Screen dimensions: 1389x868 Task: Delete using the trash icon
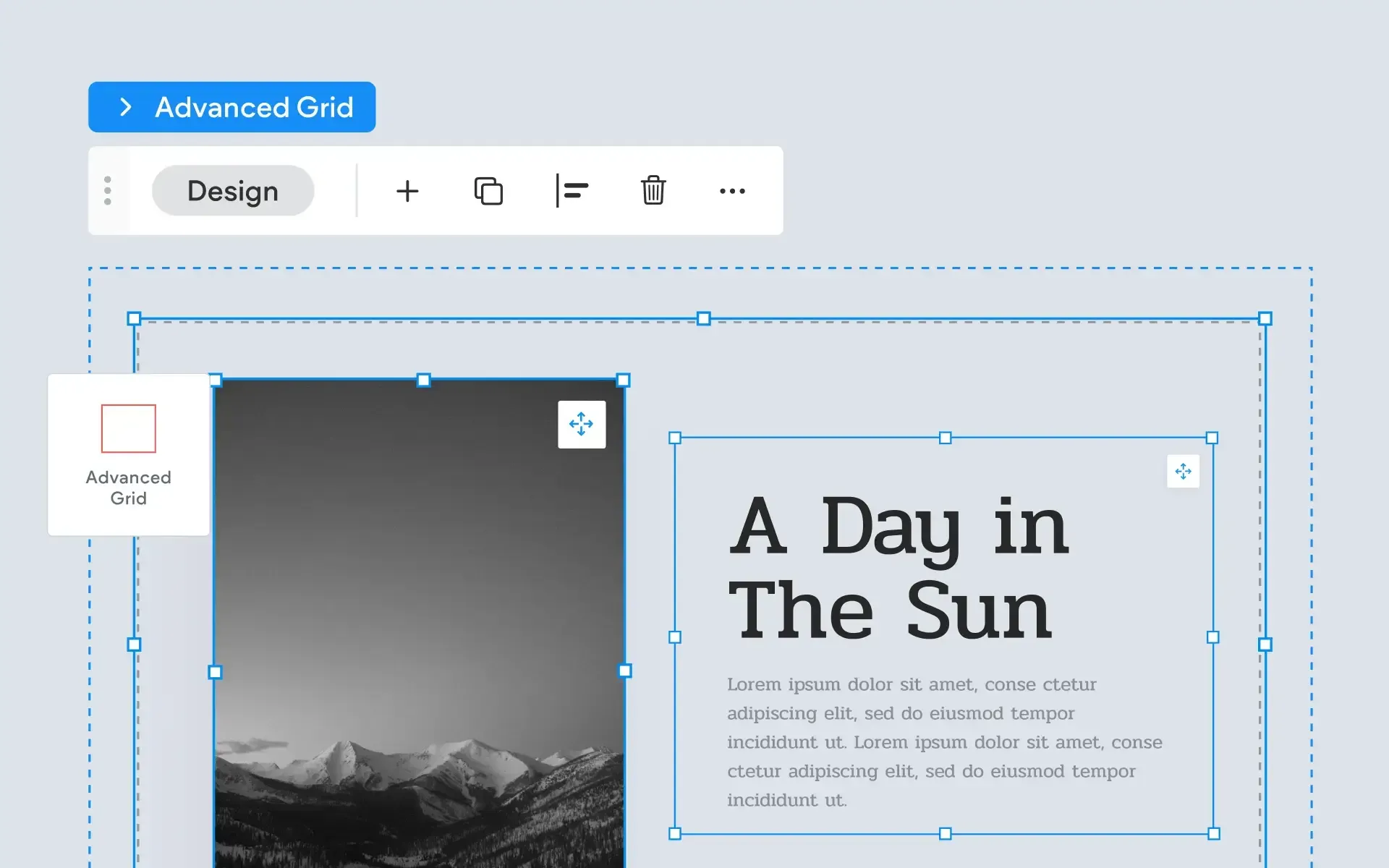[653, 190]
